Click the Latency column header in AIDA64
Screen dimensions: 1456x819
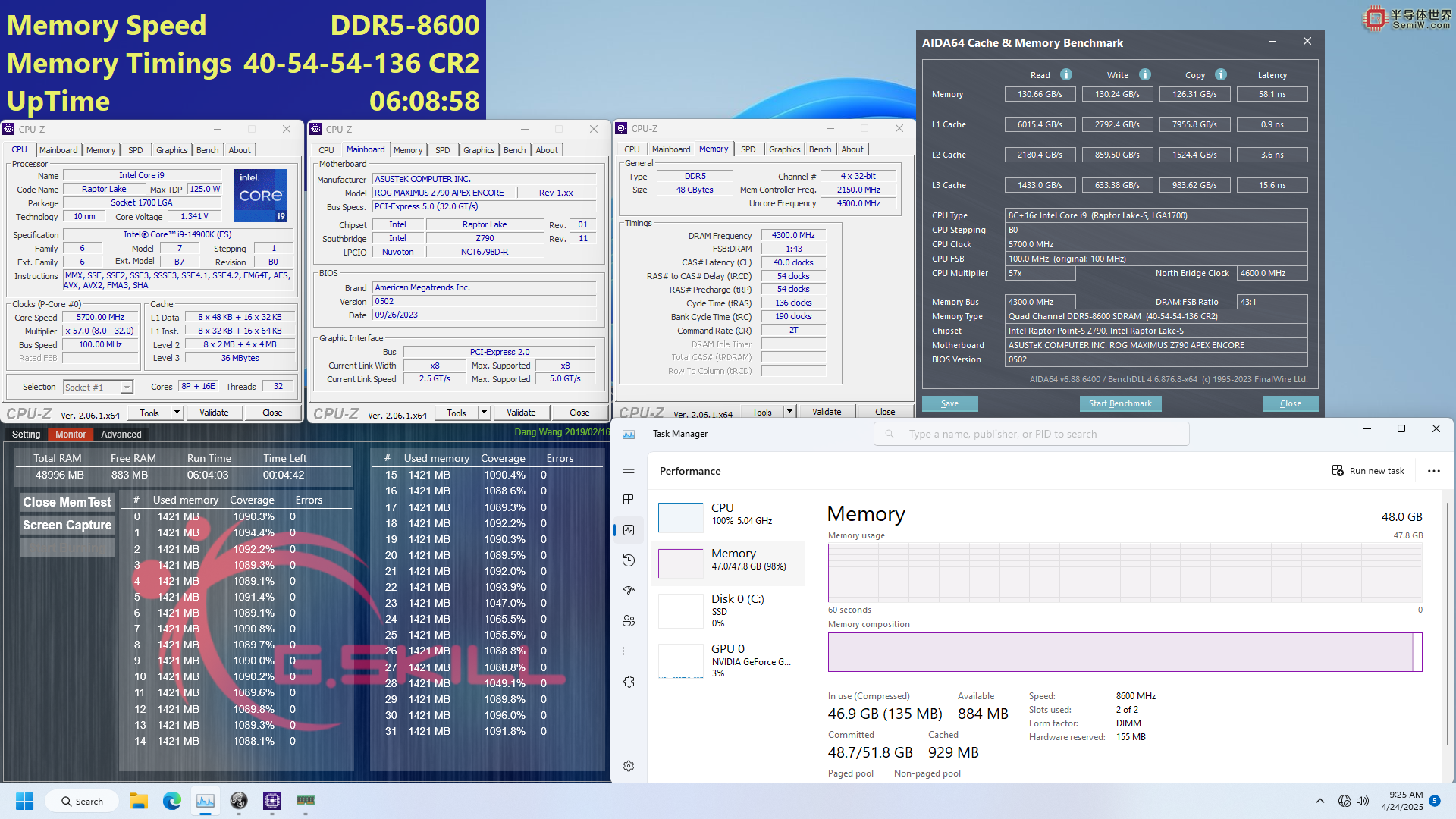pyautogui.click(x=1272, y=75)
